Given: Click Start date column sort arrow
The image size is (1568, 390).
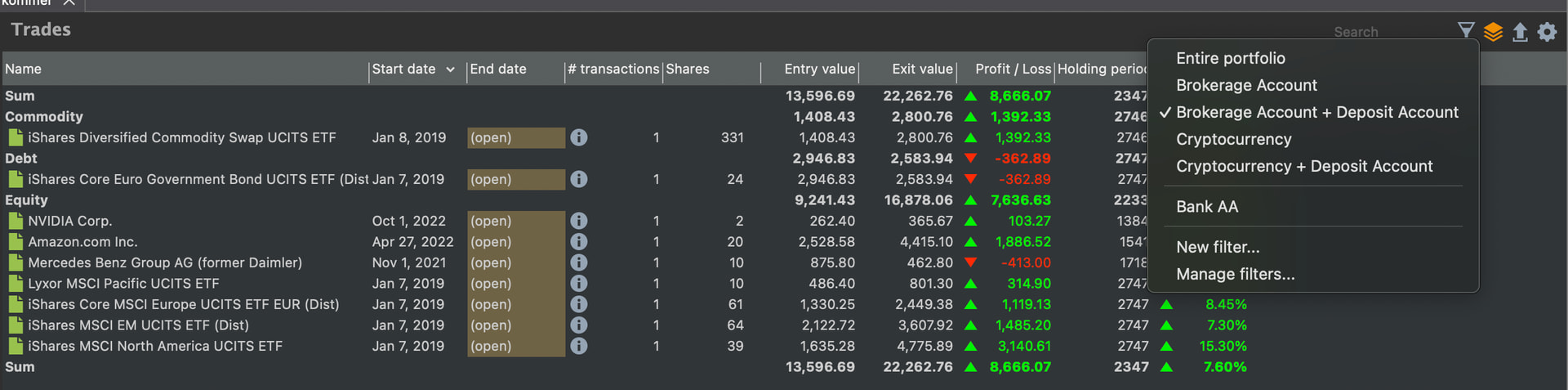Looking at the screenshot, I should [450, 69].
